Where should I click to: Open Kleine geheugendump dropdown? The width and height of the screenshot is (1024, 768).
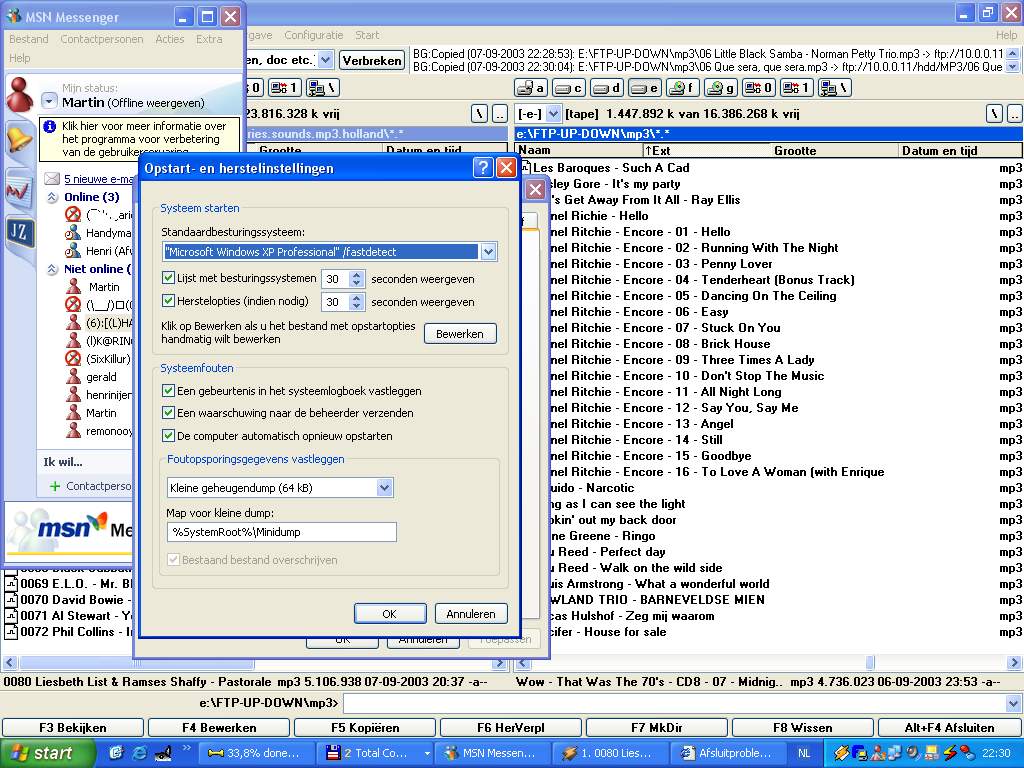pos(385,487)
